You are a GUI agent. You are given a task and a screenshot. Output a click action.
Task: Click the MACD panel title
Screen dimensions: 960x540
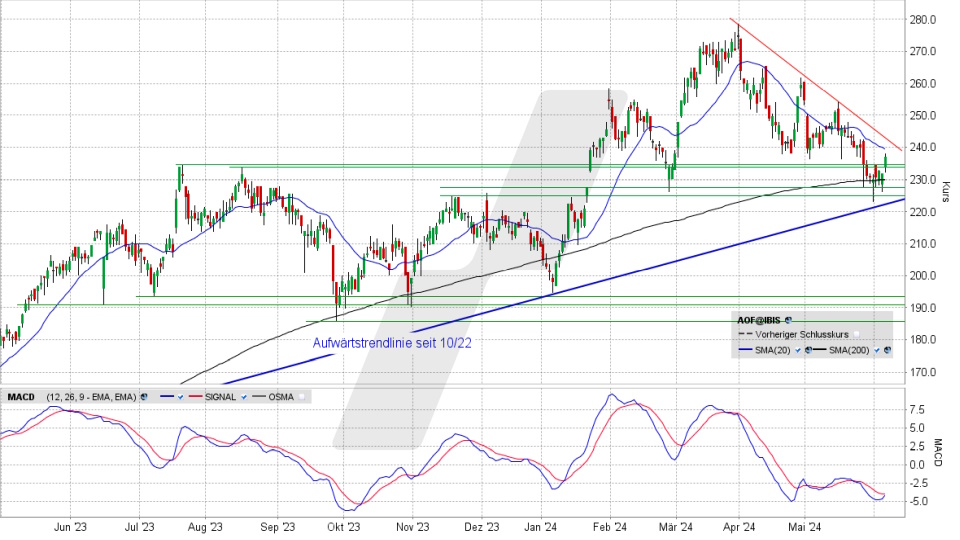pos(21,397)
